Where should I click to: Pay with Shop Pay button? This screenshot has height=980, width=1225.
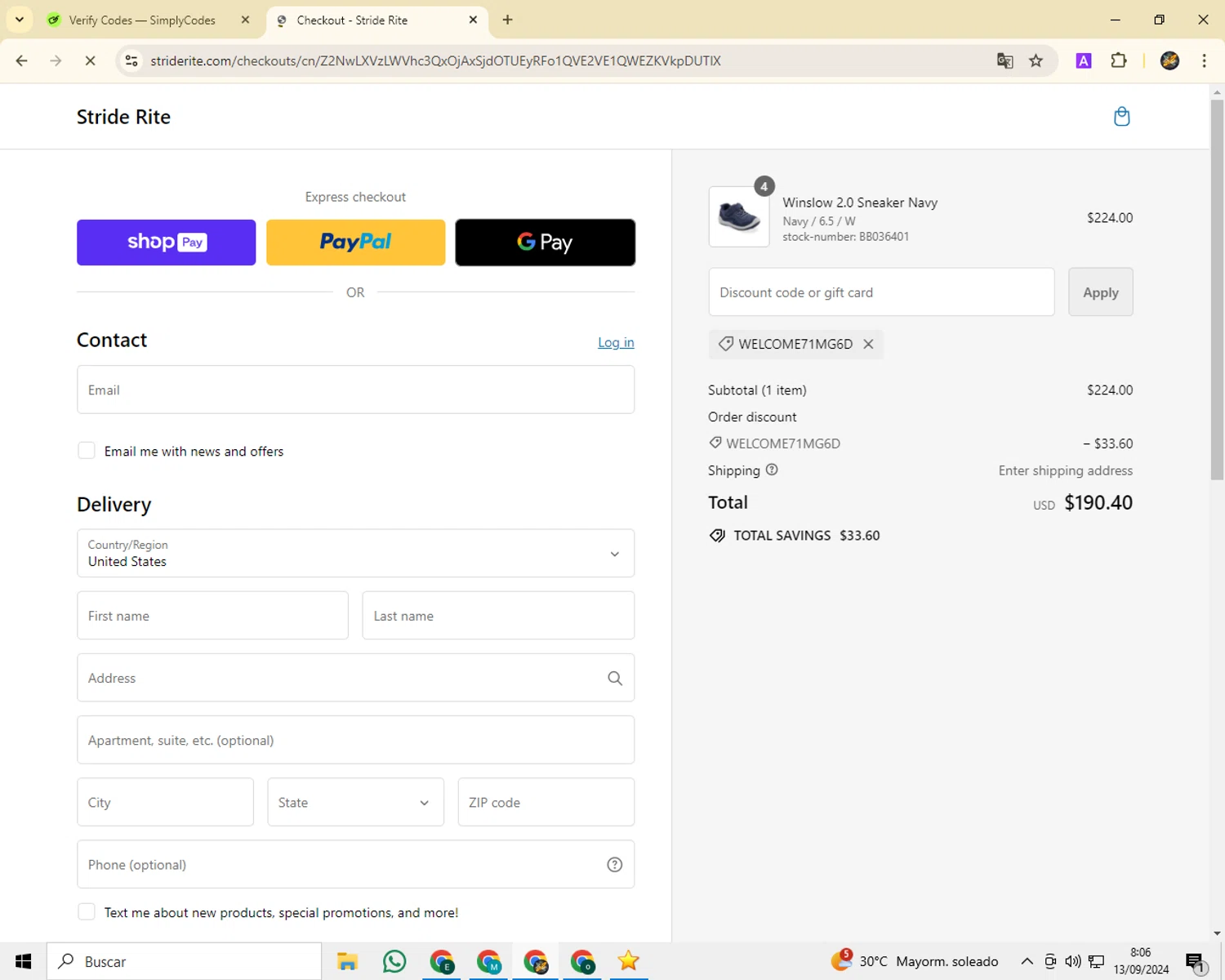166,242
